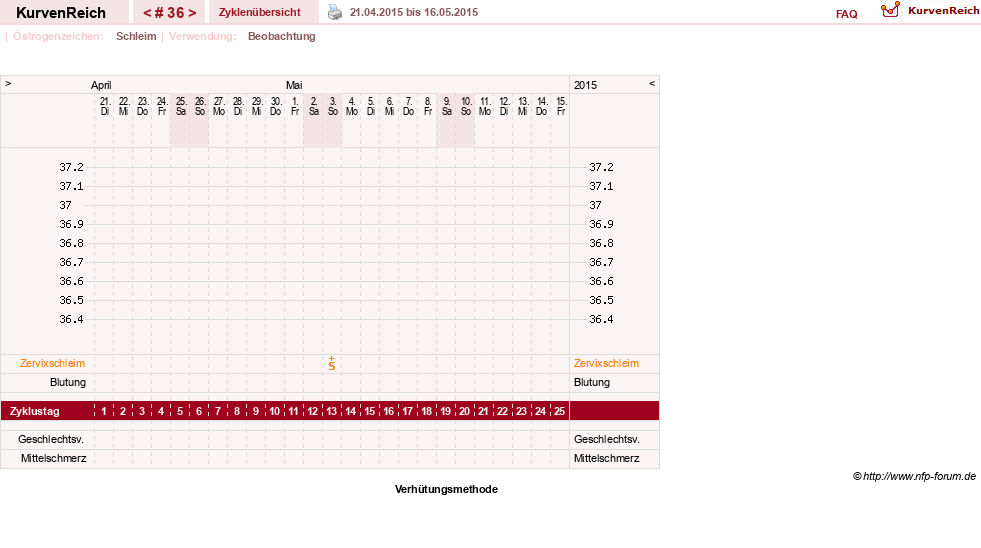This screenshot has width=981, height=548.
Task: Click the left Blutung row label
Action: pos(68,382)
